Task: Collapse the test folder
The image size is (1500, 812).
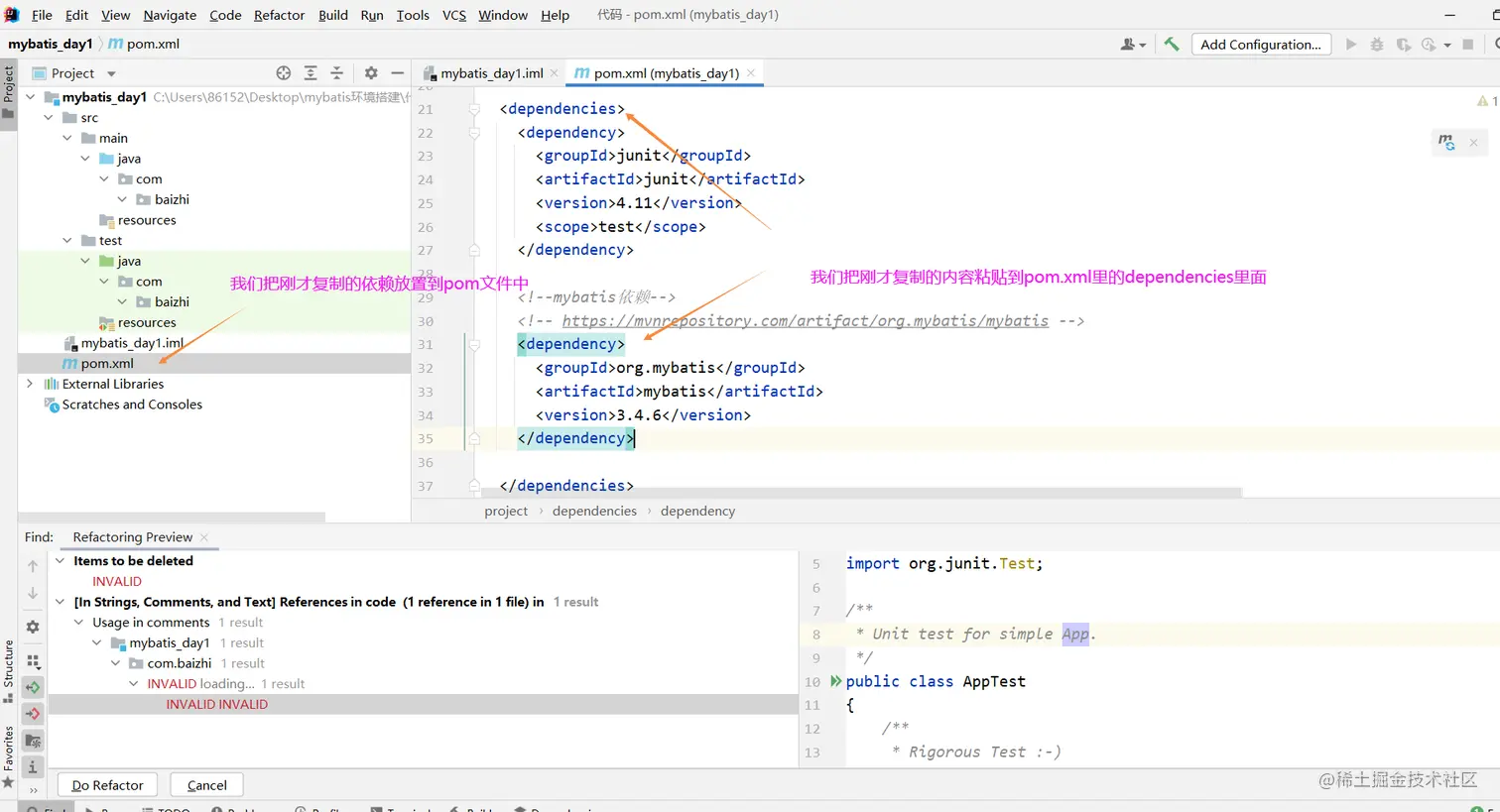Action: click(67, 240)
